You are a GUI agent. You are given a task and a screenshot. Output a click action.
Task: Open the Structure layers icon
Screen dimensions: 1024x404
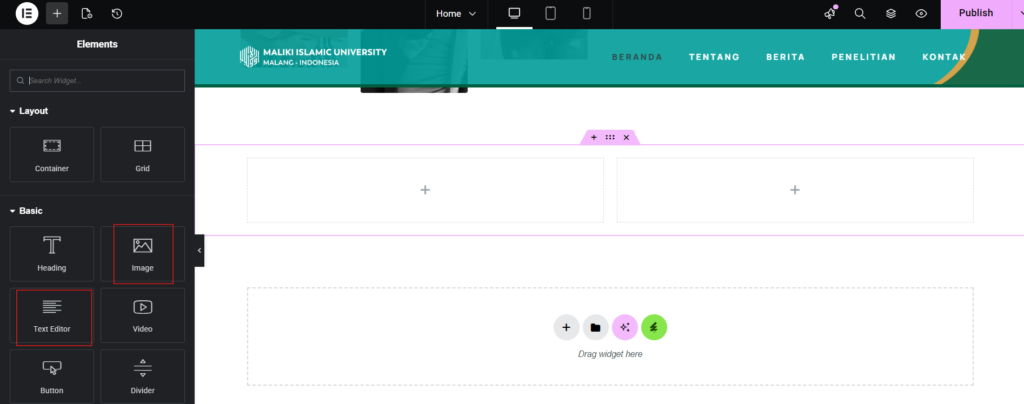click(890, 14)
